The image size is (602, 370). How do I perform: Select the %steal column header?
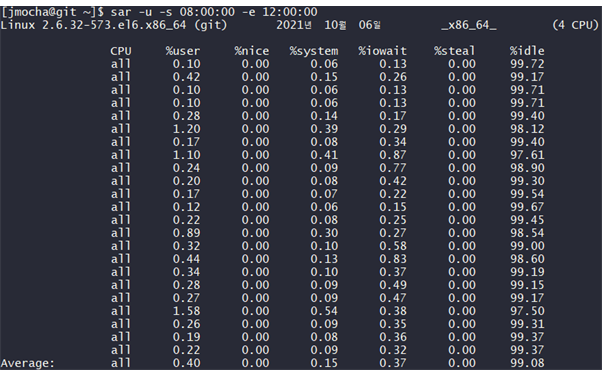[455, 51]
